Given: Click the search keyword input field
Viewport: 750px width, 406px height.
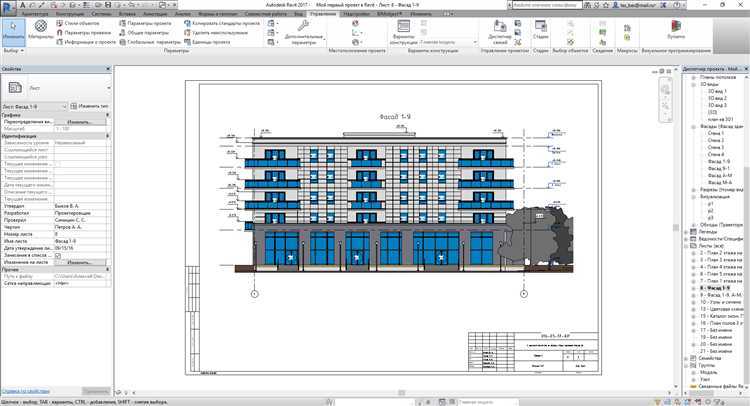Looking at the screenshot, I should 546,5.
